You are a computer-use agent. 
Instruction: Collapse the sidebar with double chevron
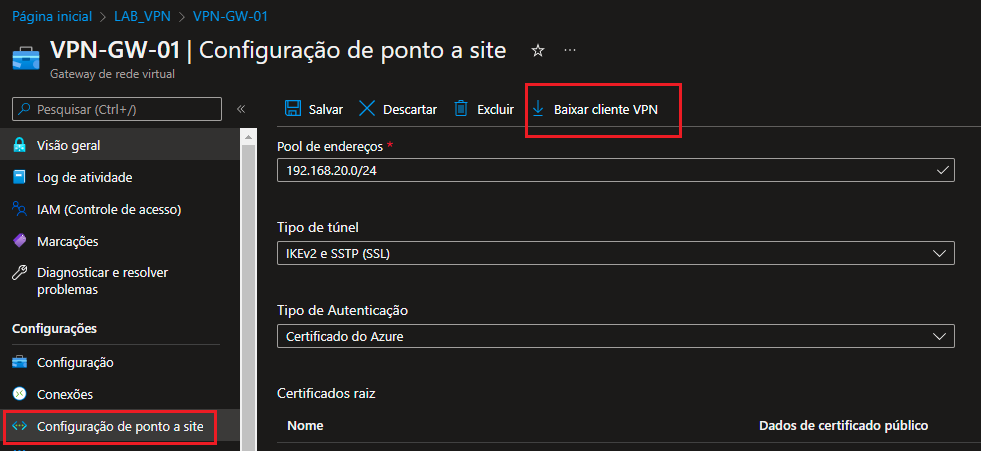click(x=241, y=109)
